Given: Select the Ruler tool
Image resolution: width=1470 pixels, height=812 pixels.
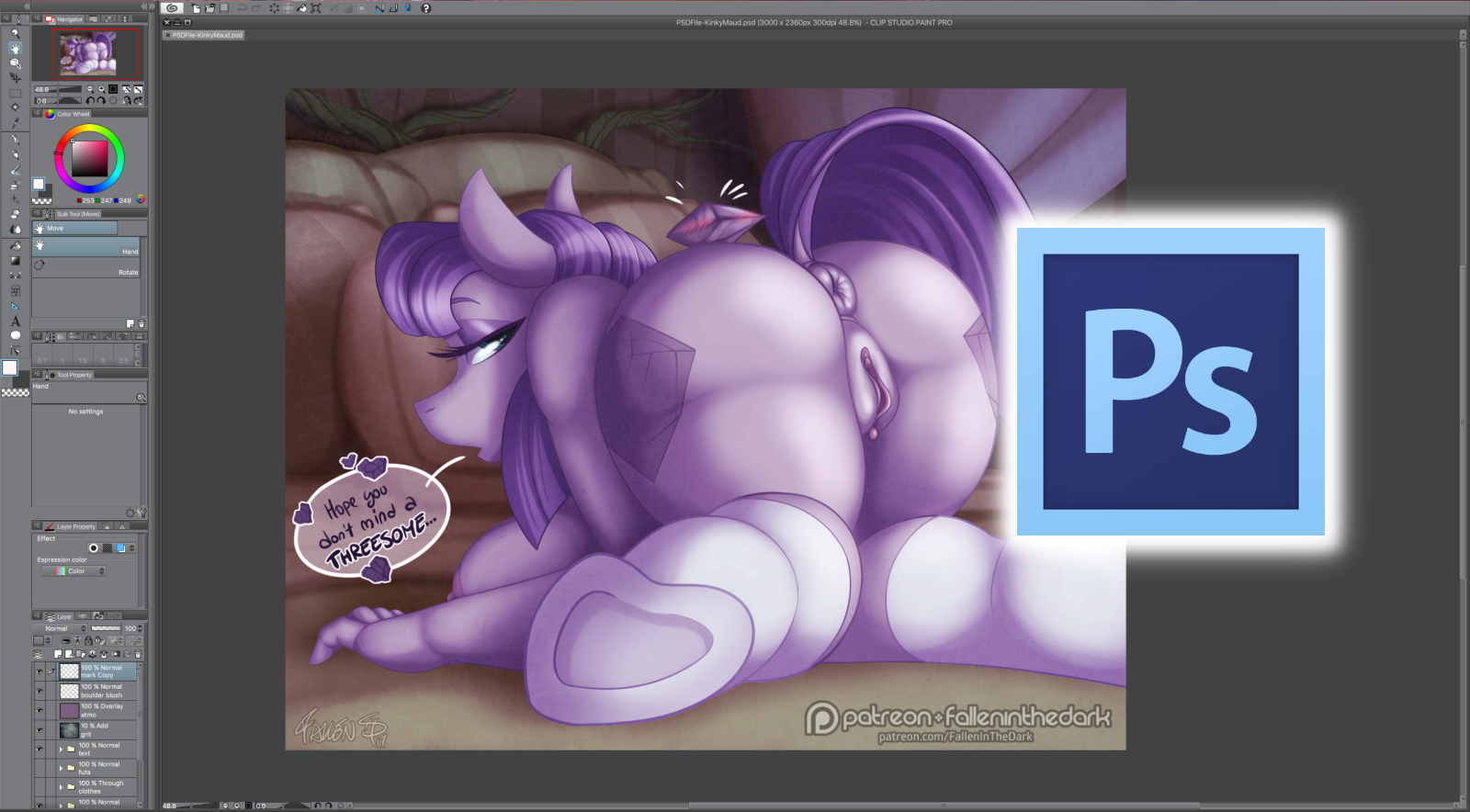Looking at the screenshot, I should coord(15,306).
